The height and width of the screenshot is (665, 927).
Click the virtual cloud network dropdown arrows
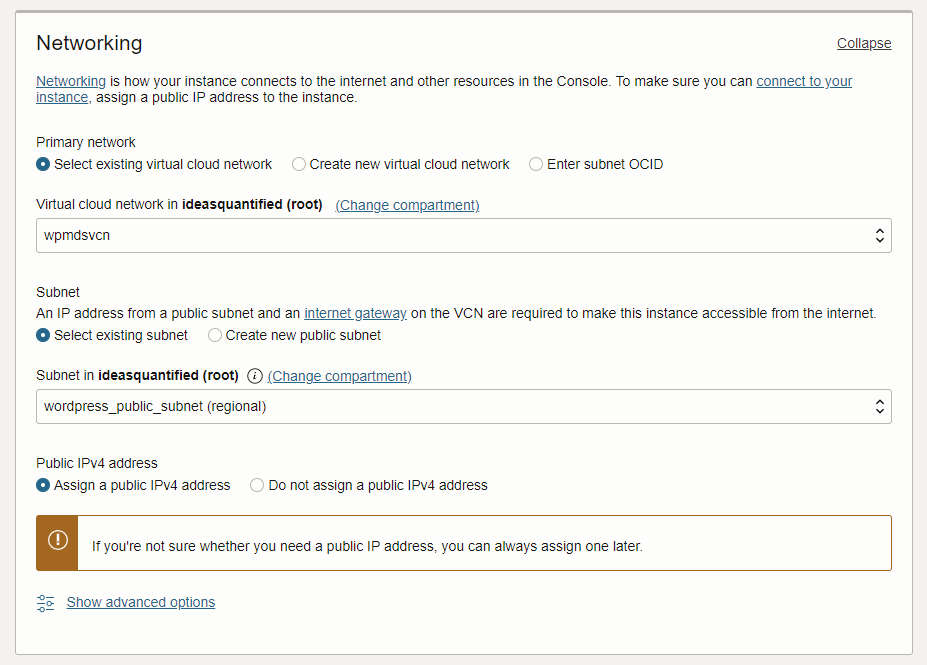click(880, 235)
